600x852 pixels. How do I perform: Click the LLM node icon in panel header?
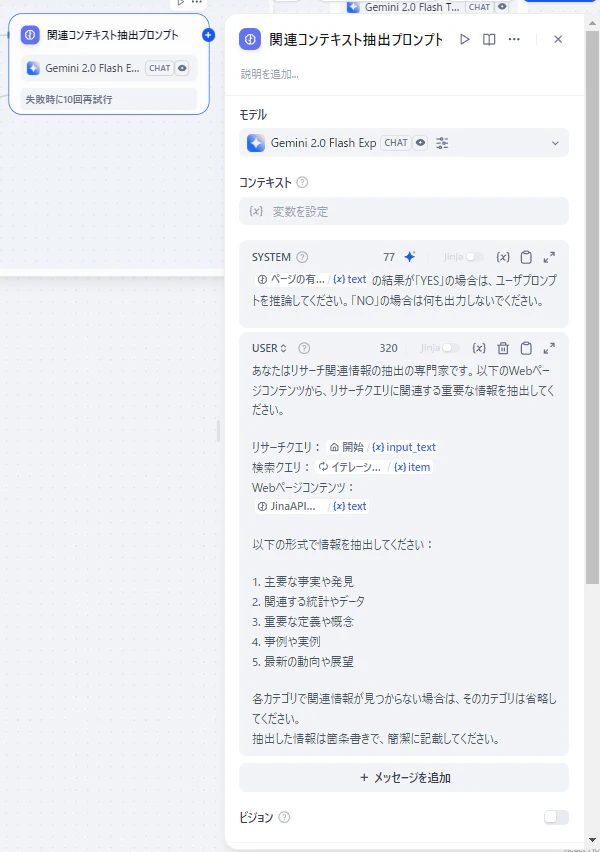tap(250, 39)
